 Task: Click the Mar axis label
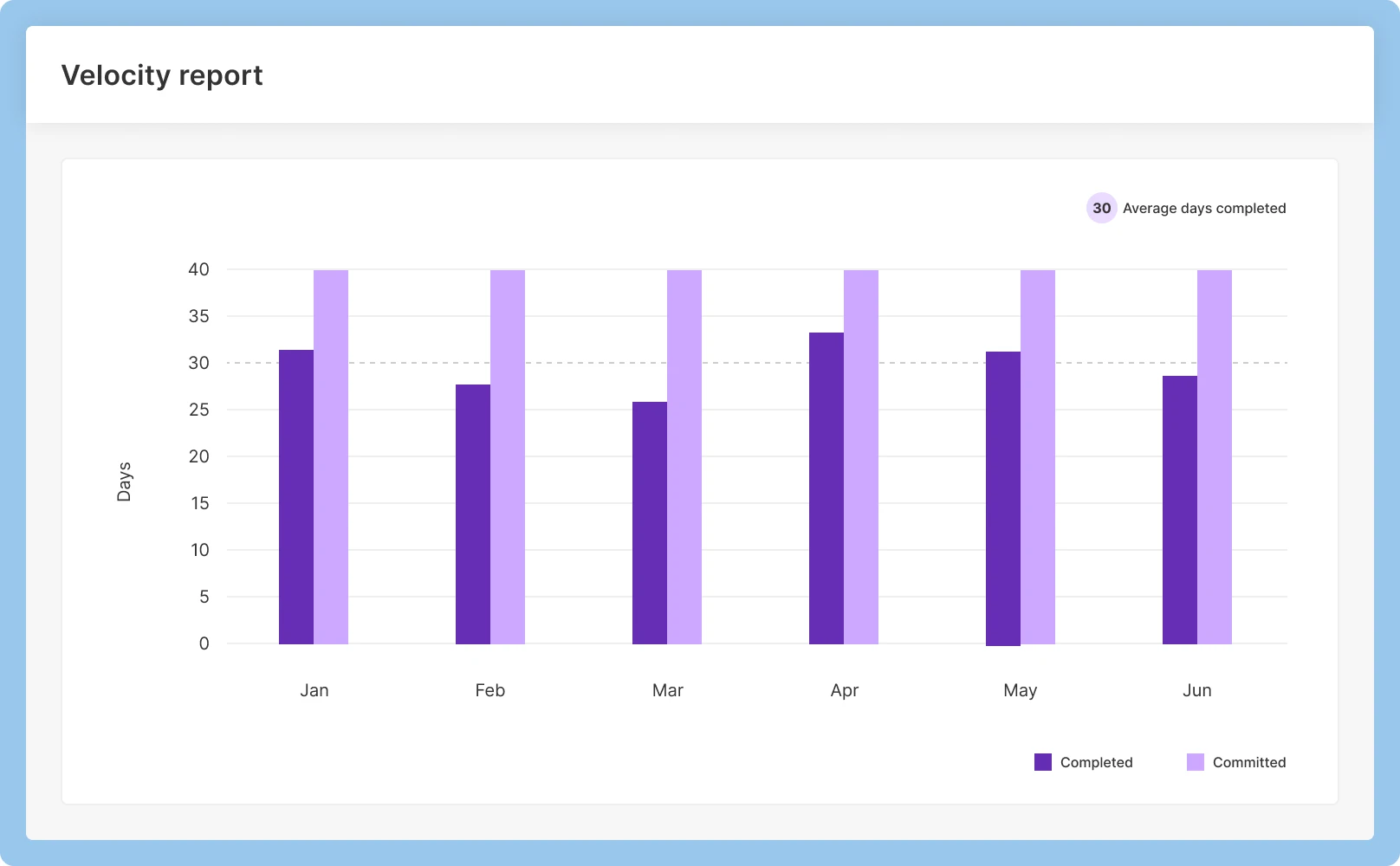(667, 690)
